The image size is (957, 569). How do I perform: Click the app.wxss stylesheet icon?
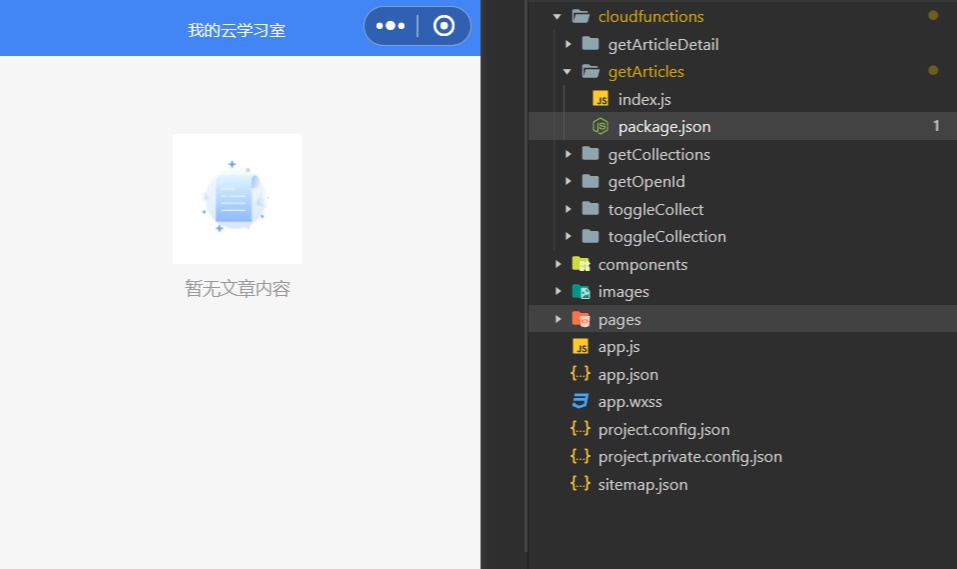click(580, 401)
